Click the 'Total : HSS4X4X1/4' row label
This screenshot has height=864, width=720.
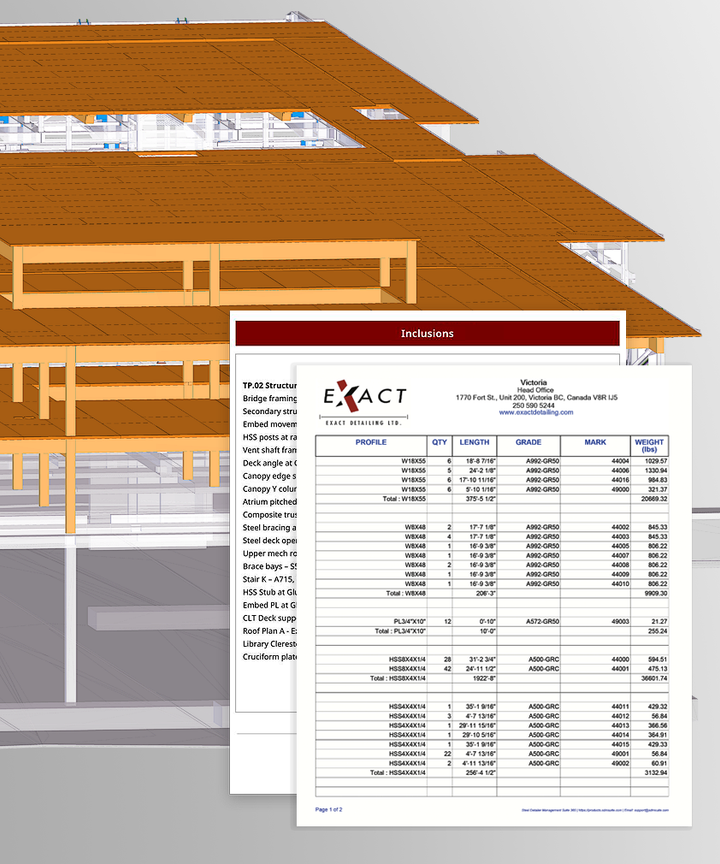[x=398, y=773]
